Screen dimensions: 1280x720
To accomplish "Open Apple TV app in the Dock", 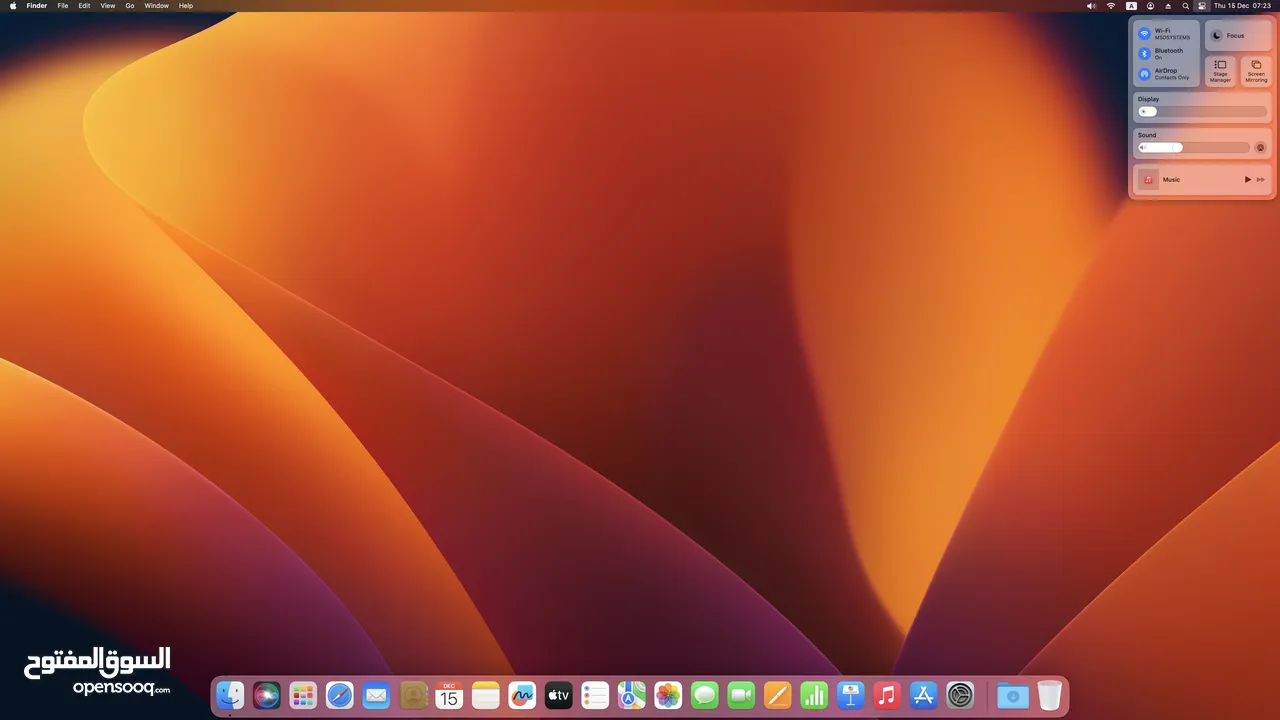I will (558, 695).
